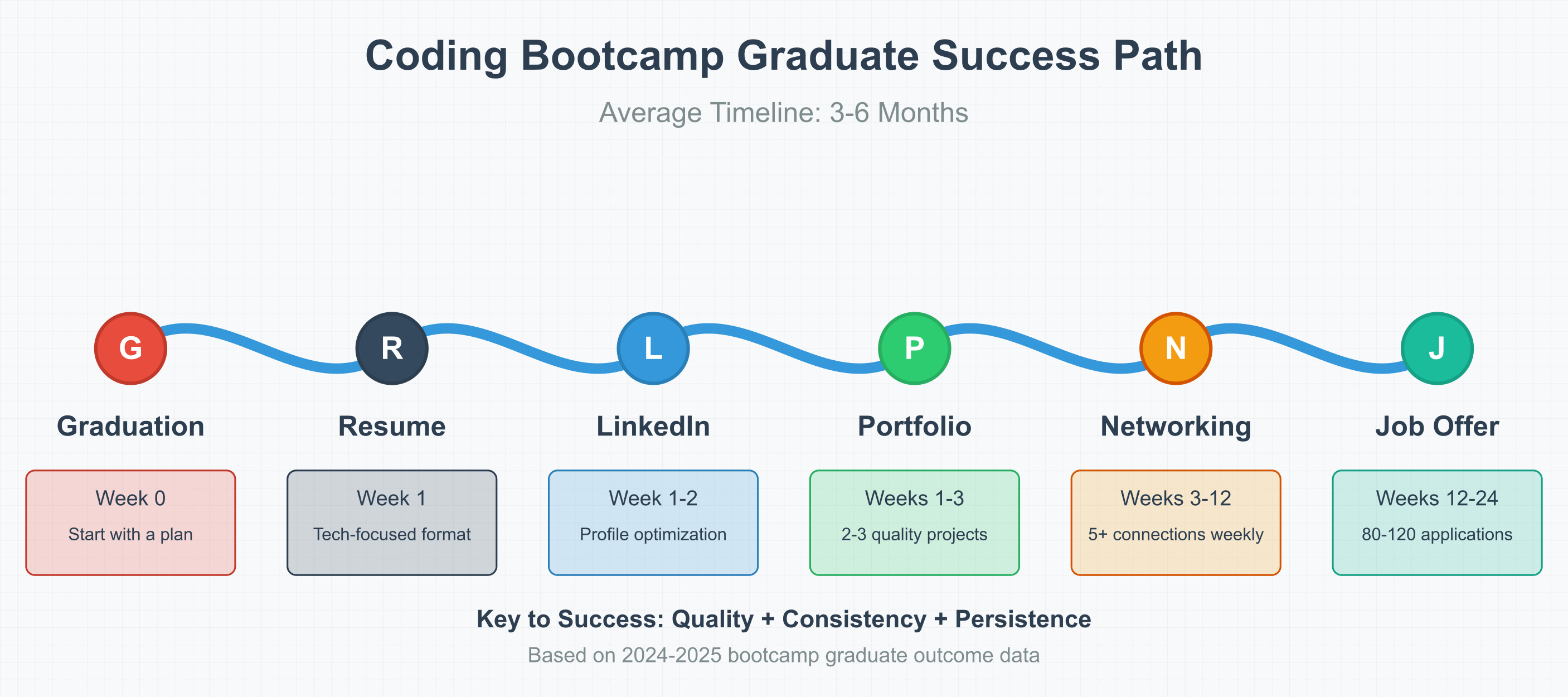Viewport: 1568px width, 697px height.
Task: Click the orange N Networking circle
Action: (x=1176, y=348)
